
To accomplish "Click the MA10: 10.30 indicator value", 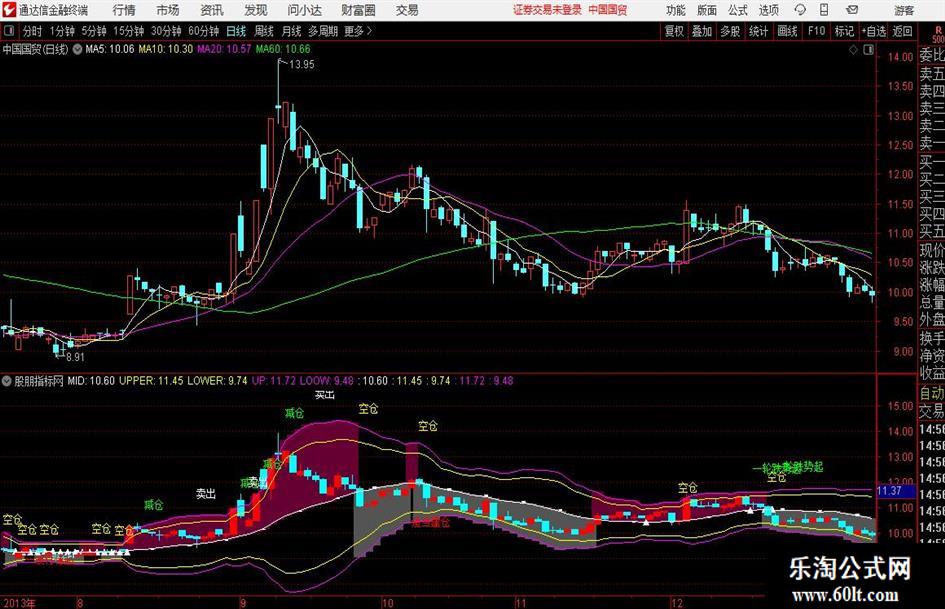I will (x=166, y=49).
